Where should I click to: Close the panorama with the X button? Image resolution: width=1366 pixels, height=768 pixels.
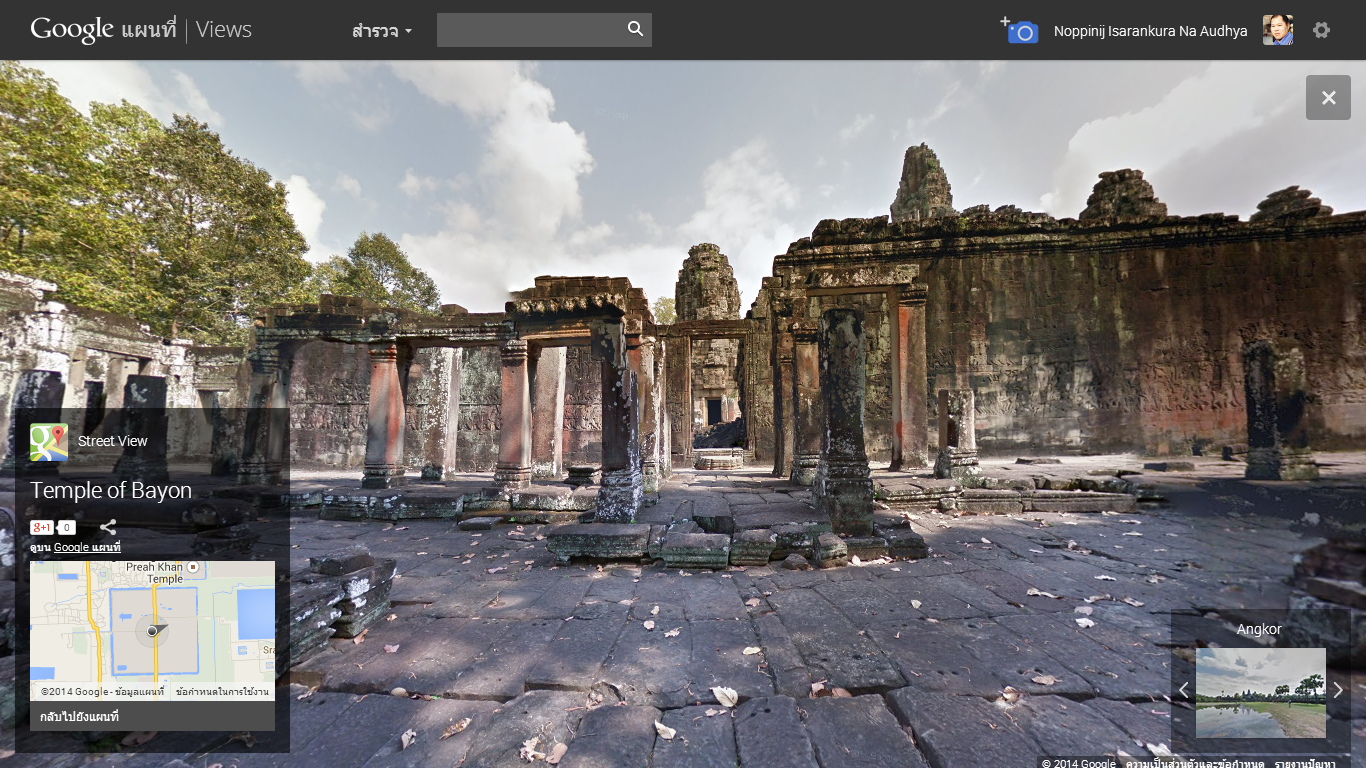[1328, 97]
